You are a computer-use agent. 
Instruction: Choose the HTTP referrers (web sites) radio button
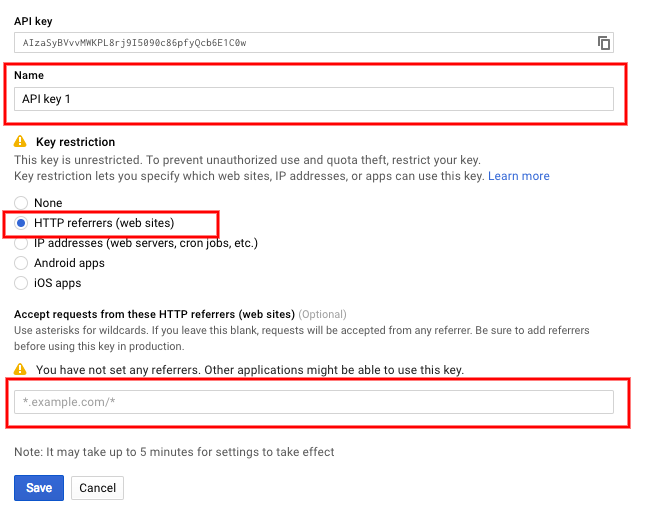21,223
